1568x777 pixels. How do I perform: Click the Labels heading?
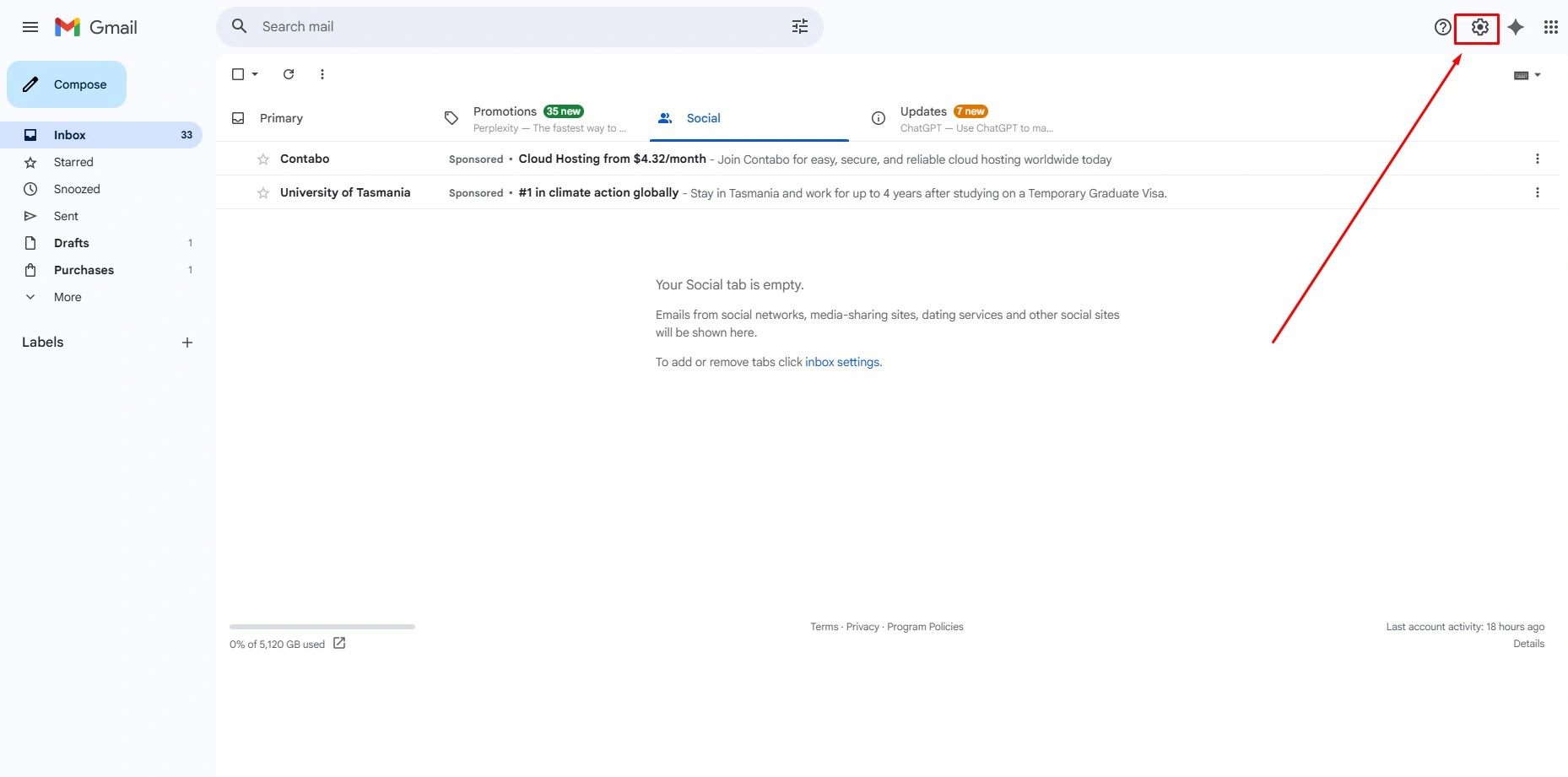pyautogui.click(x=43, y=342)
